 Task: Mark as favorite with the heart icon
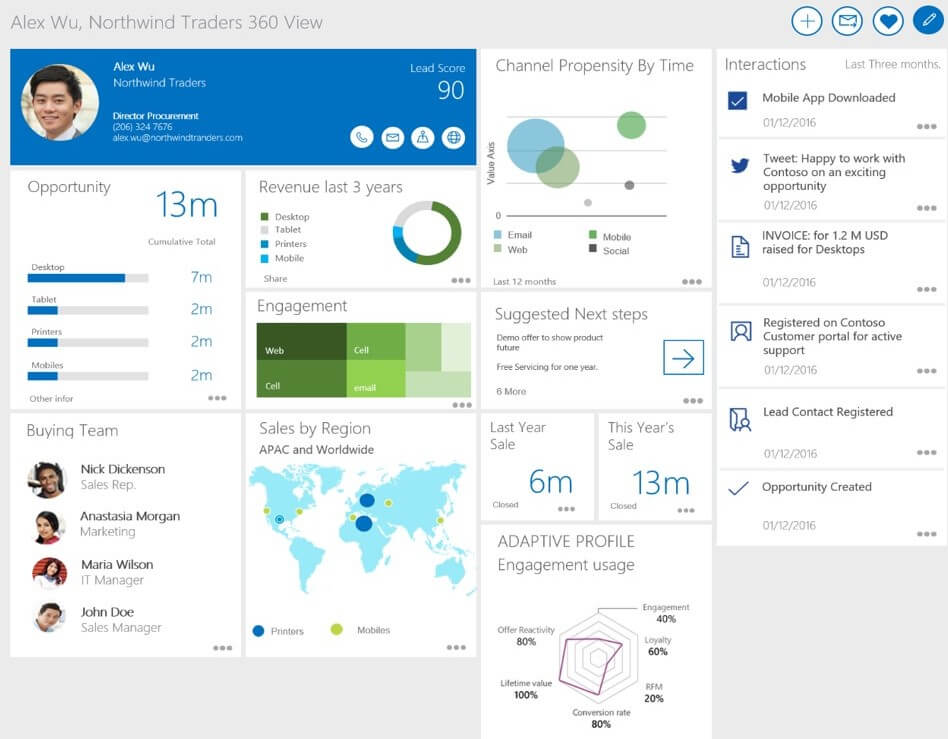point(888,22)
